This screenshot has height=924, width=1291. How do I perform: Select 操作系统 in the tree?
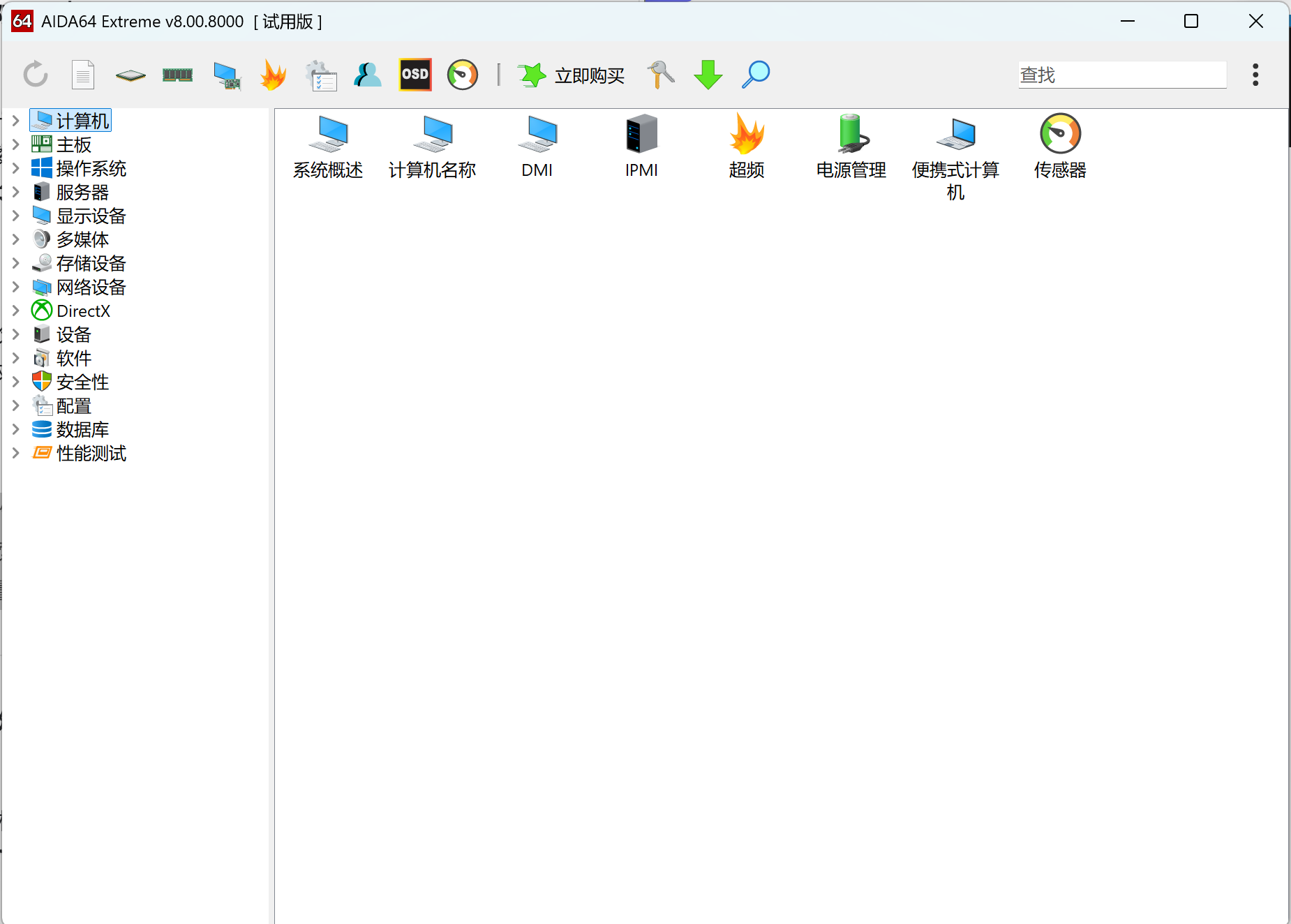pyautogui.click(x=80, y=168)
